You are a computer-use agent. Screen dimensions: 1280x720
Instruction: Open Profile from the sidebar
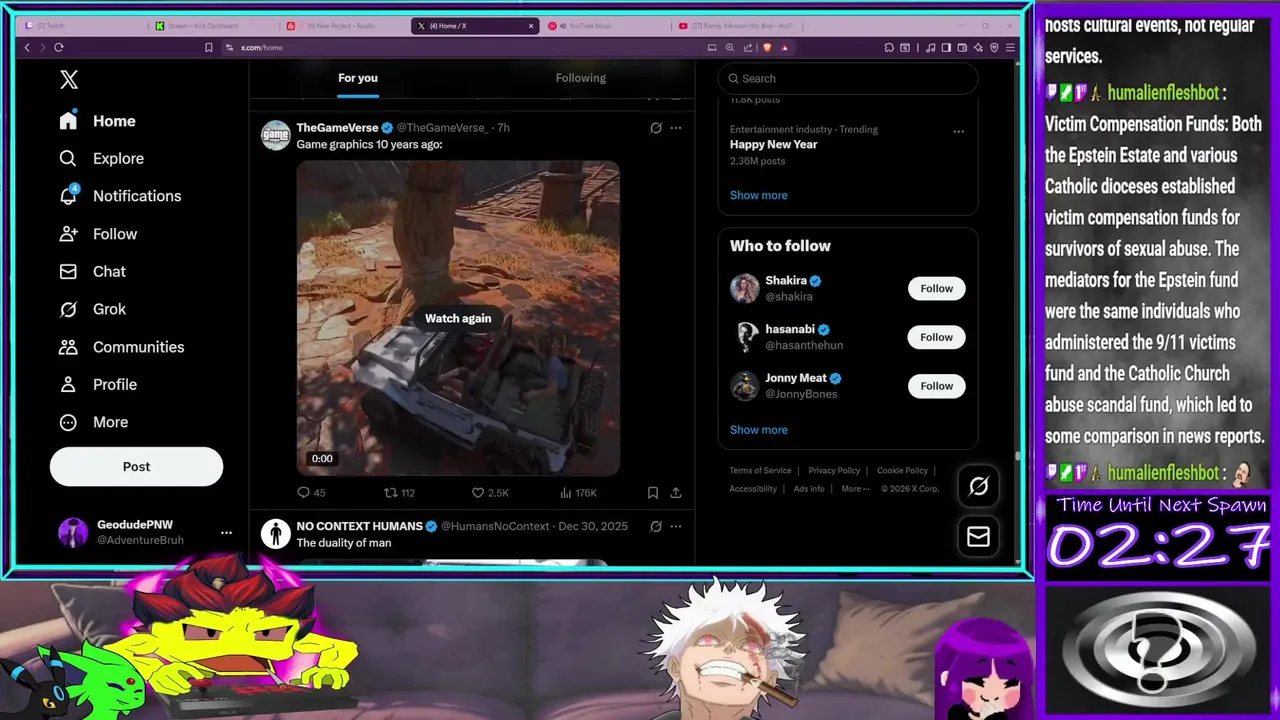(x=98, y=384)
